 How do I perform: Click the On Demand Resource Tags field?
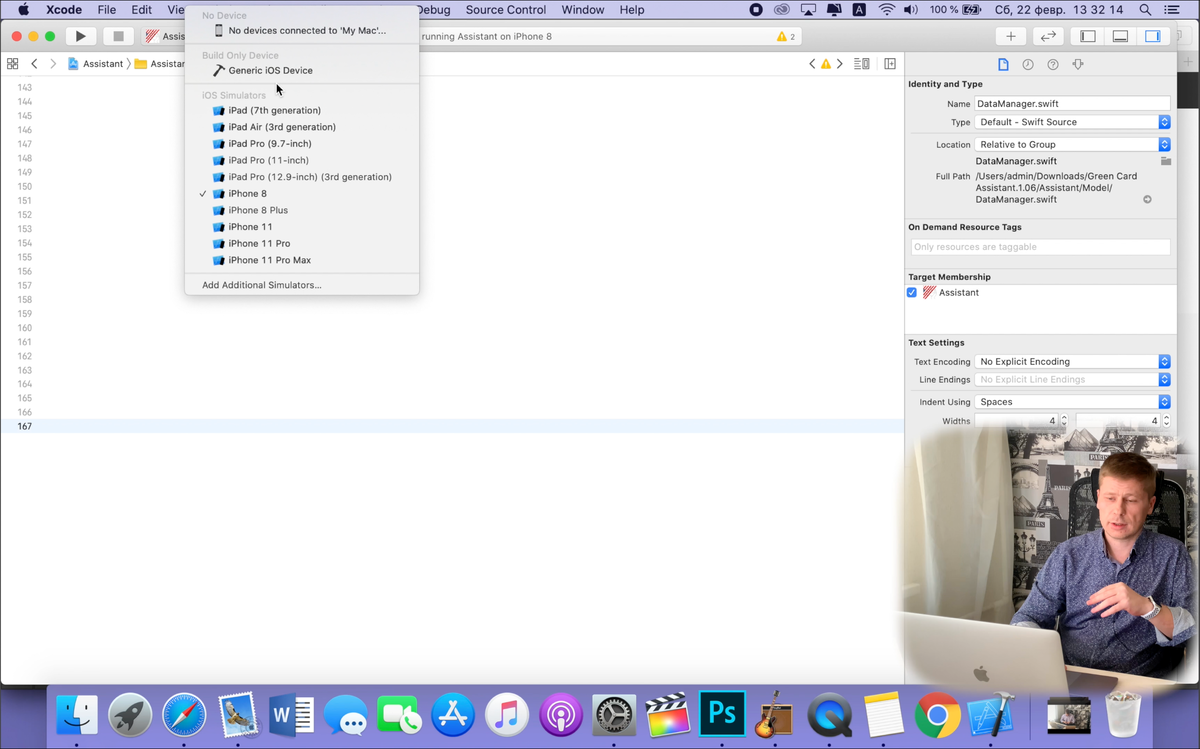pyautogui.click(x=1040, y=247)
